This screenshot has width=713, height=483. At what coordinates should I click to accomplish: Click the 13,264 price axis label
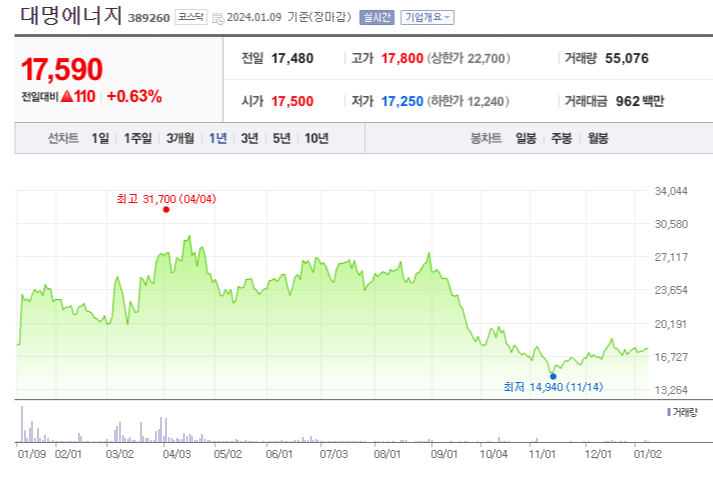pyautogui.click(x=671, y=390)
